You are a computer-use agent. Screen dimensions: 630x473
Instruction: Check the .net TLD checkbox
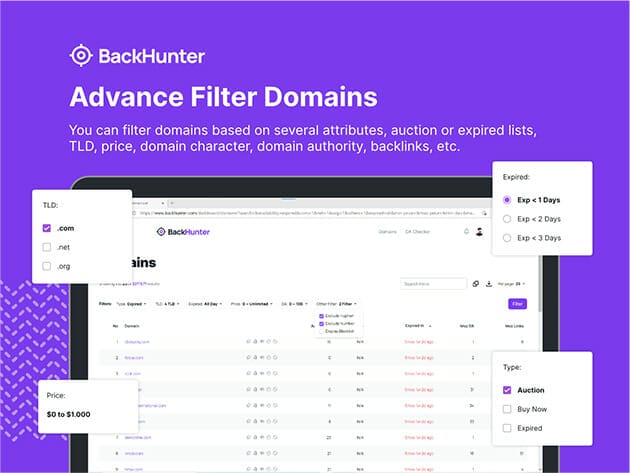point(46,247)
